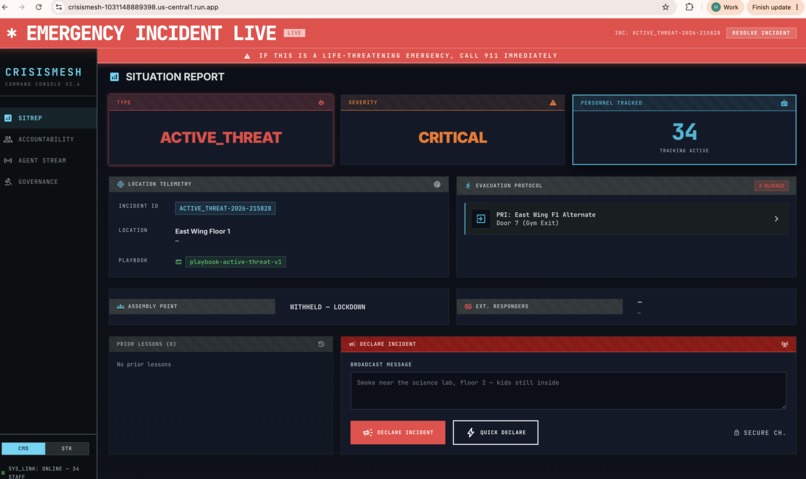
Task: Click the Ext. Responders icon
Action: pyautogui.click(x=468, y=306)
